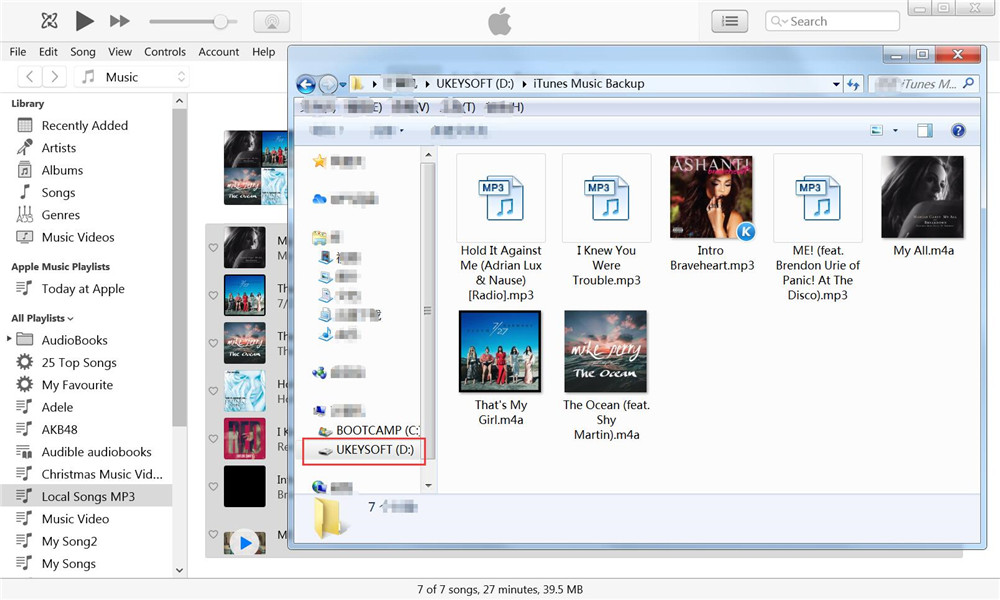Go forward in iTunes navigation
Screen dimensions: 1000x600
tap(54, 77)
